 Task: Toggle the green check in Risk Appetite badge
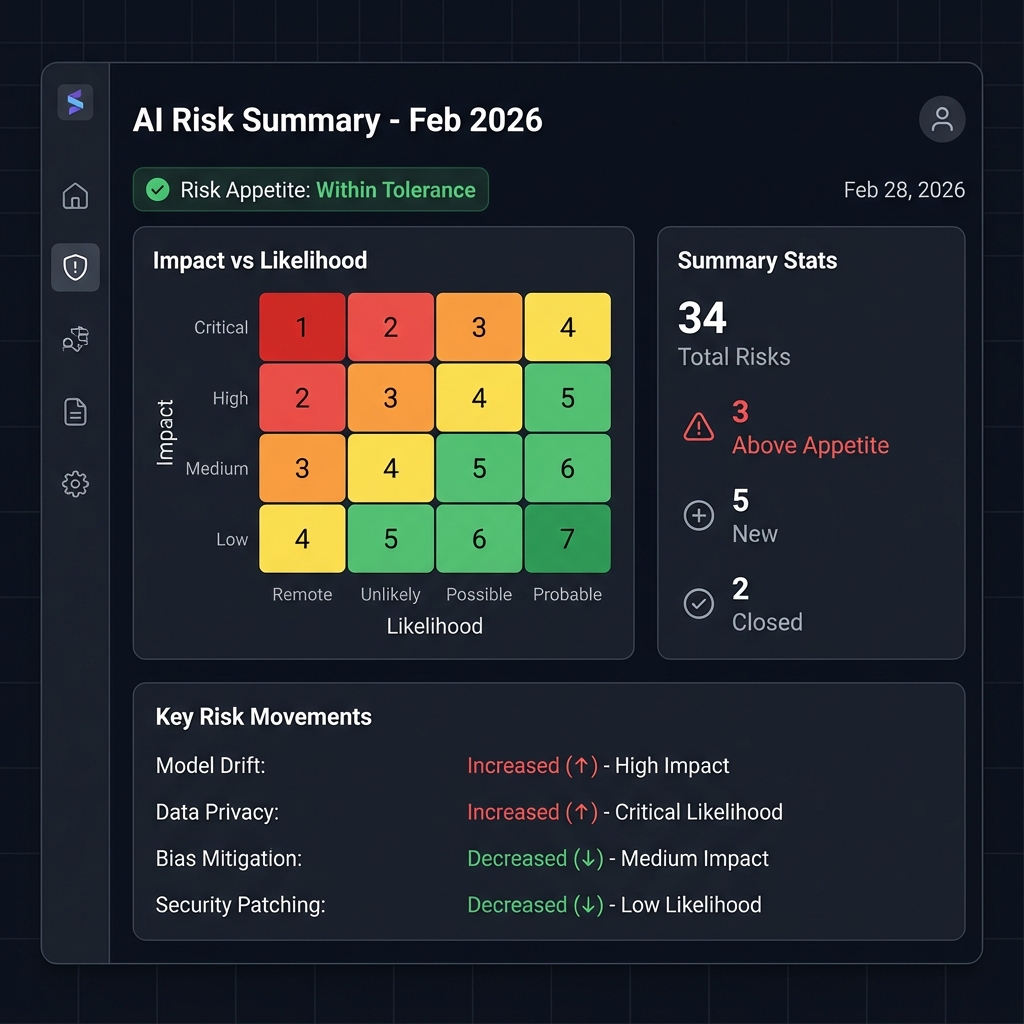point(157,189)
